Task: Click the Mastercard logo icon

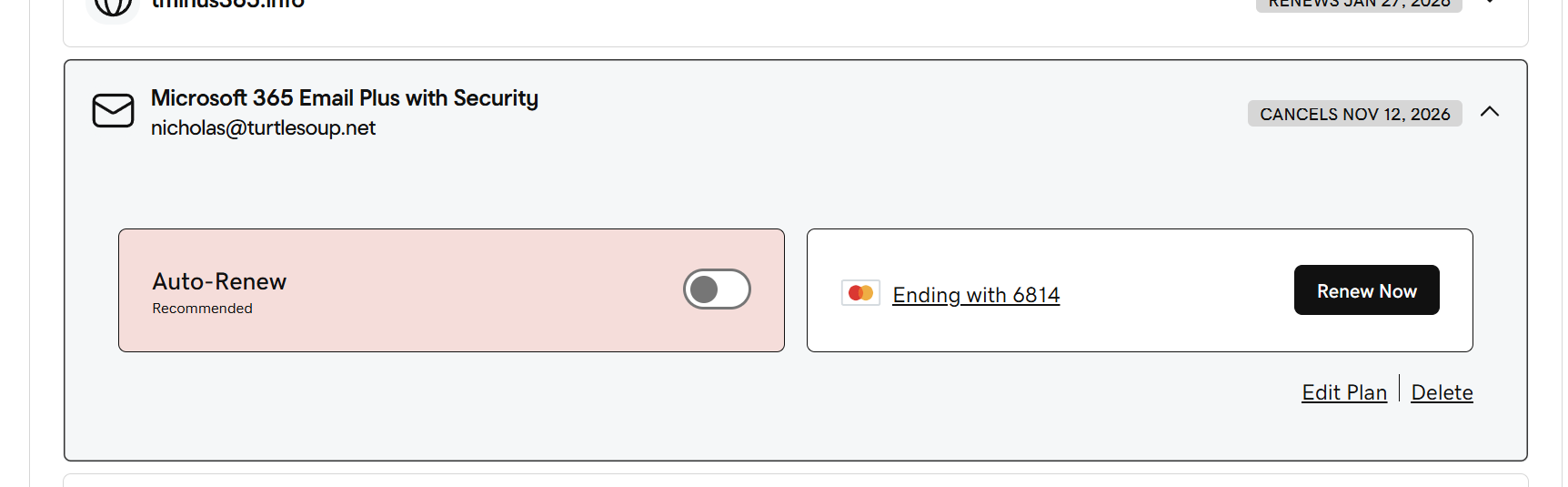Action: click(860, 293)
